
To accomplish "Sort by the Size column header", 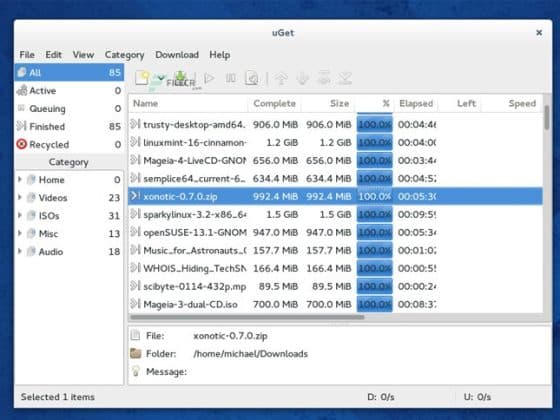I will point(328,103).
